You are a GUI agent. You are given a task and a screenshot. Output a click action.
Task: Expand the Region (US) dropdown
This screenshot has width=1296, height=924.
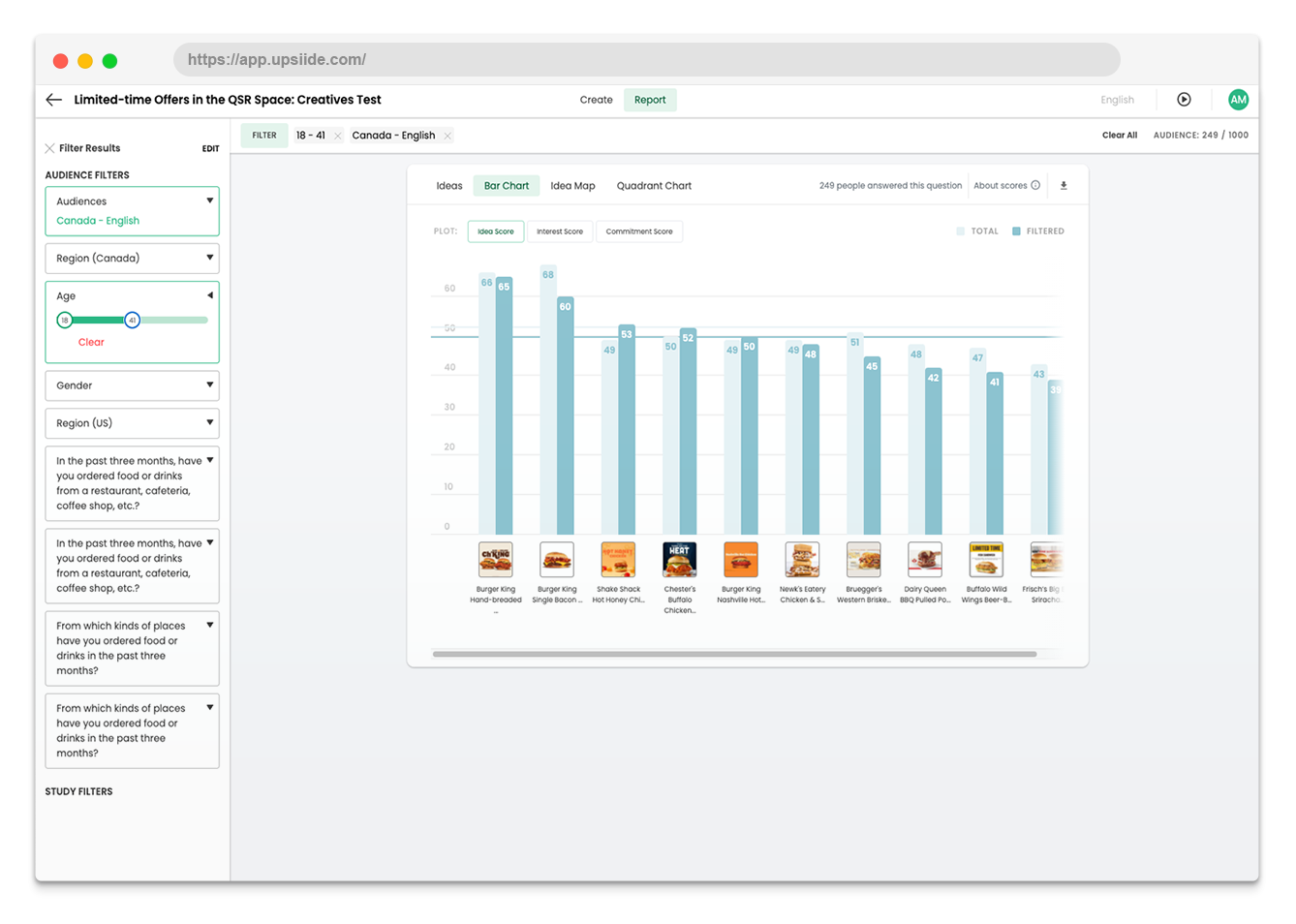pos(209,422)
